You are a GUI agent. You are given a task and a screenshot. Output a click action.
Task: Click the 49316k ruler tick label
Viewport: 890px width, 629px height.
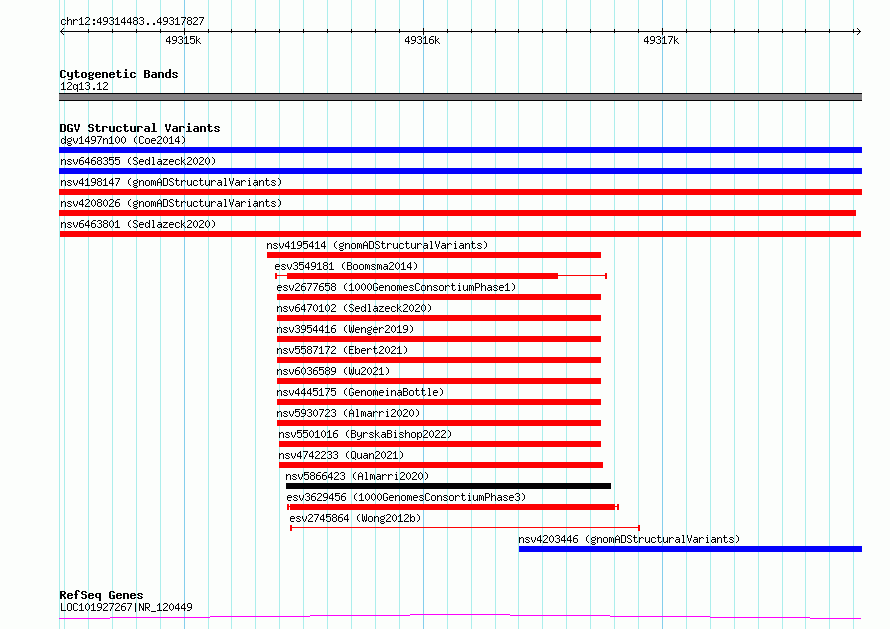(x=422, y=40)
